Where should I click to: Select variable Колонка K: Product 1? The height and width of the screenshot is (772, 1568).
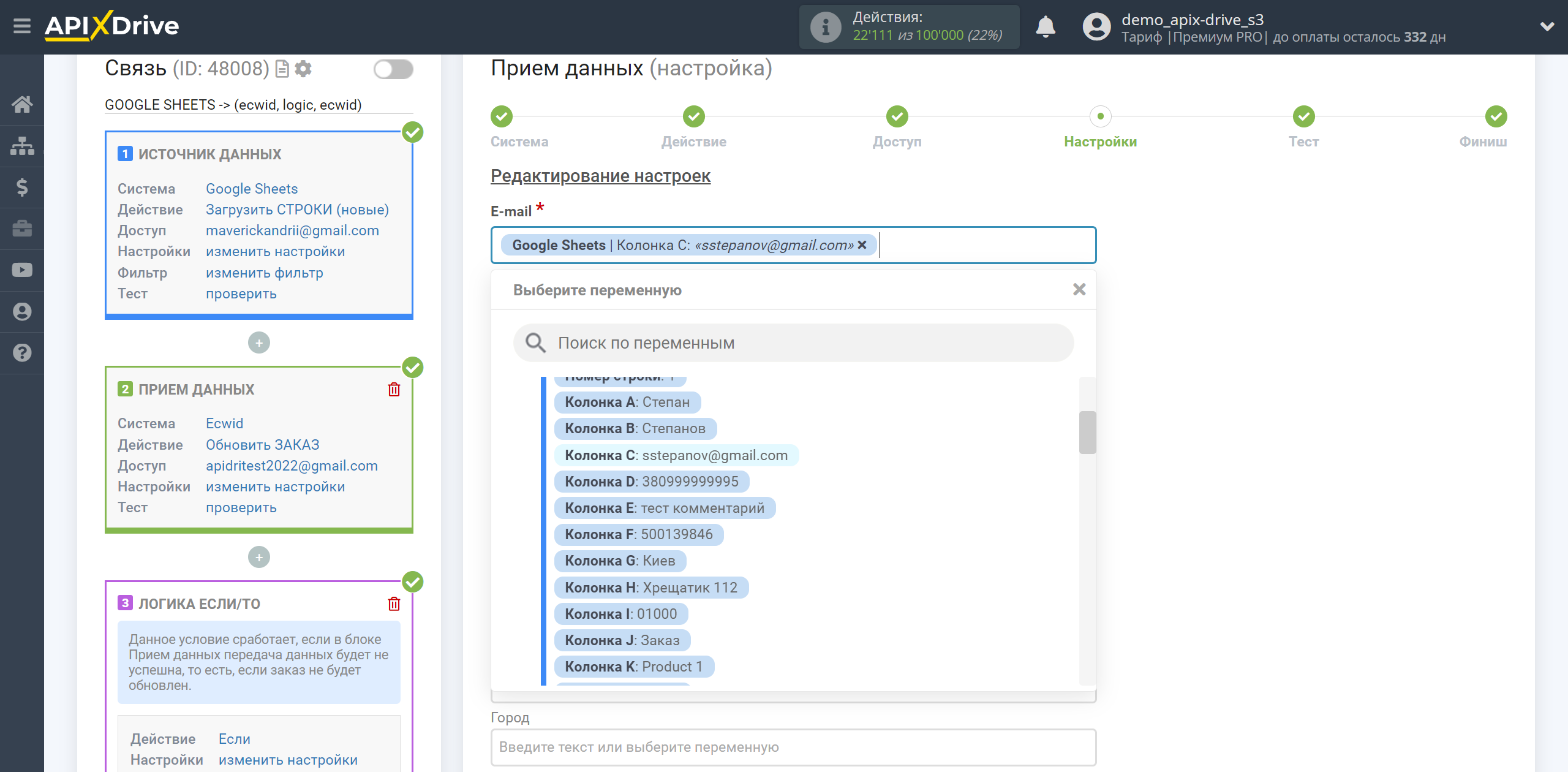pyautogui.click(x=634, y=667)
